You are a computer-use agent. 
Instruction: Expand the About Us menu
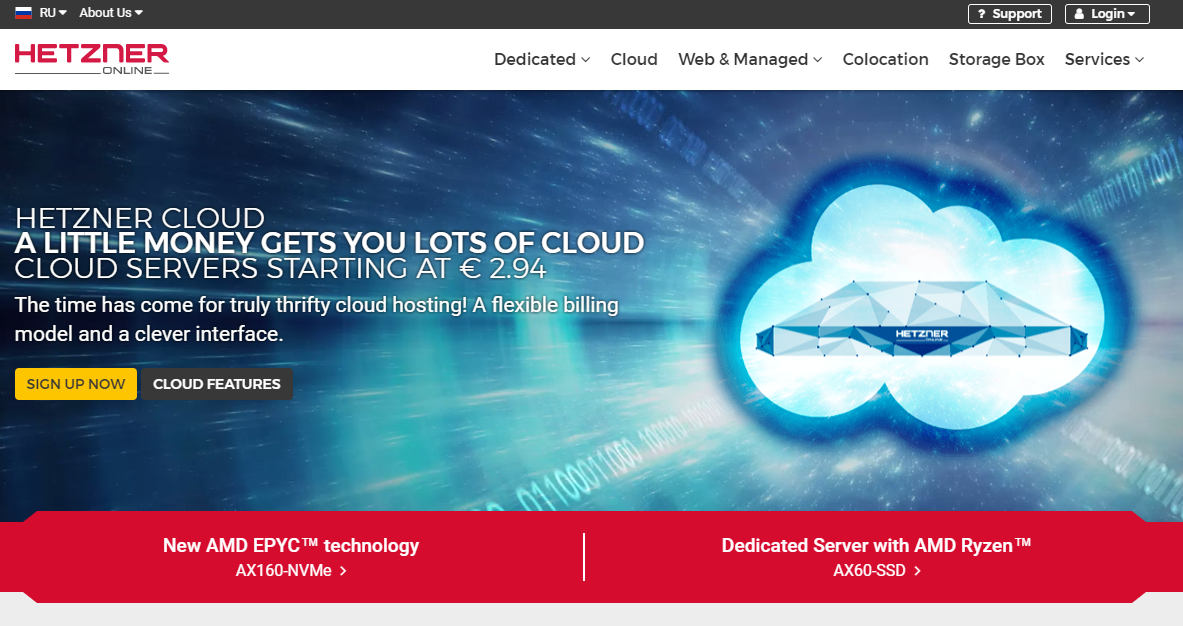click(x=111, y=13)
